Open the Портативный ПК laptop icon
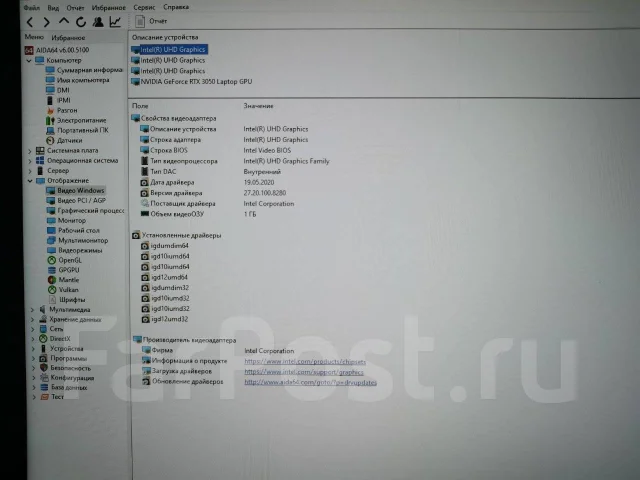Screen dimensions: 640x480 50,131
